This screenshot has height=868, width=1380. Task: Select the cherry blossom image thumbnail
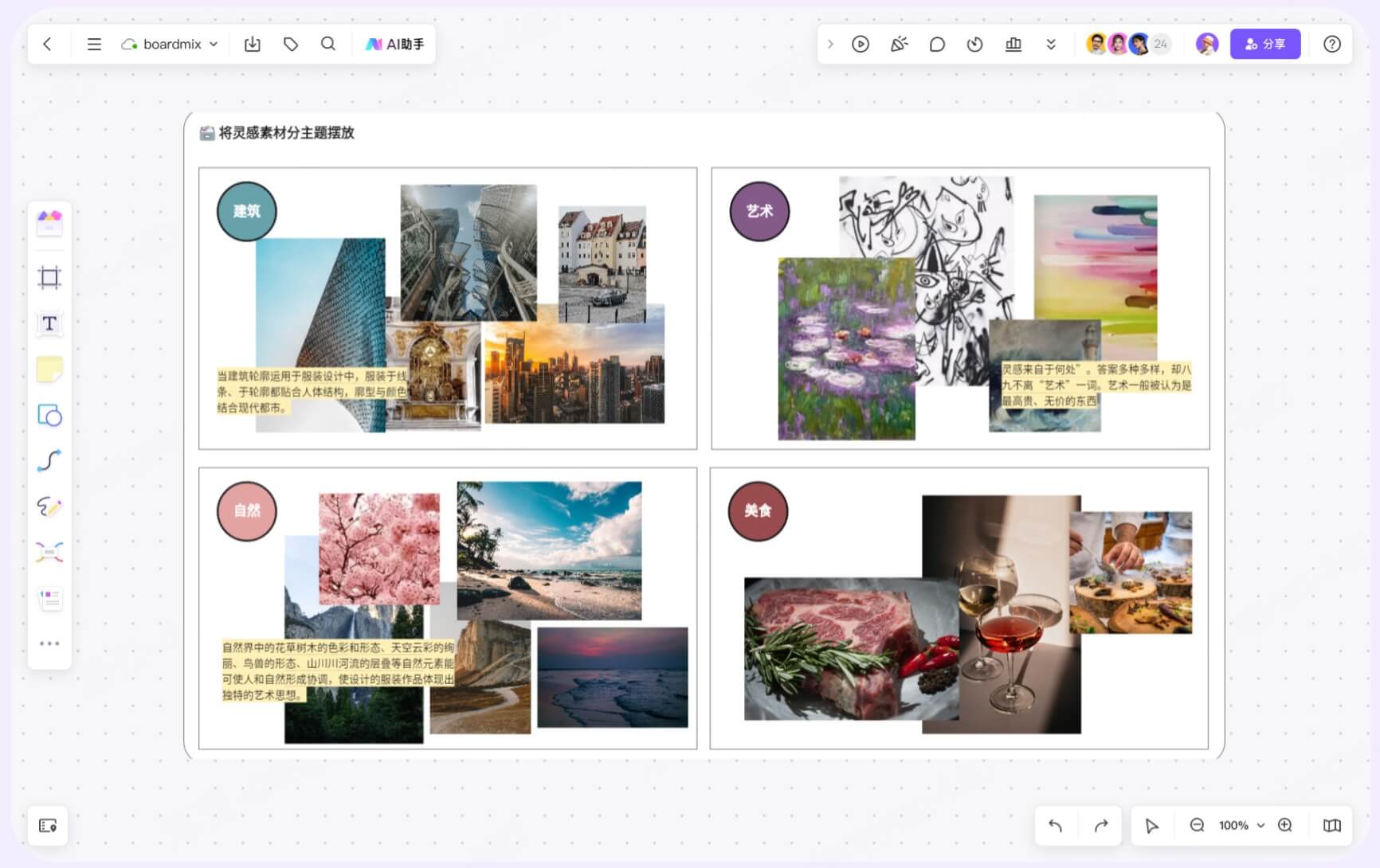coord(379,549)
